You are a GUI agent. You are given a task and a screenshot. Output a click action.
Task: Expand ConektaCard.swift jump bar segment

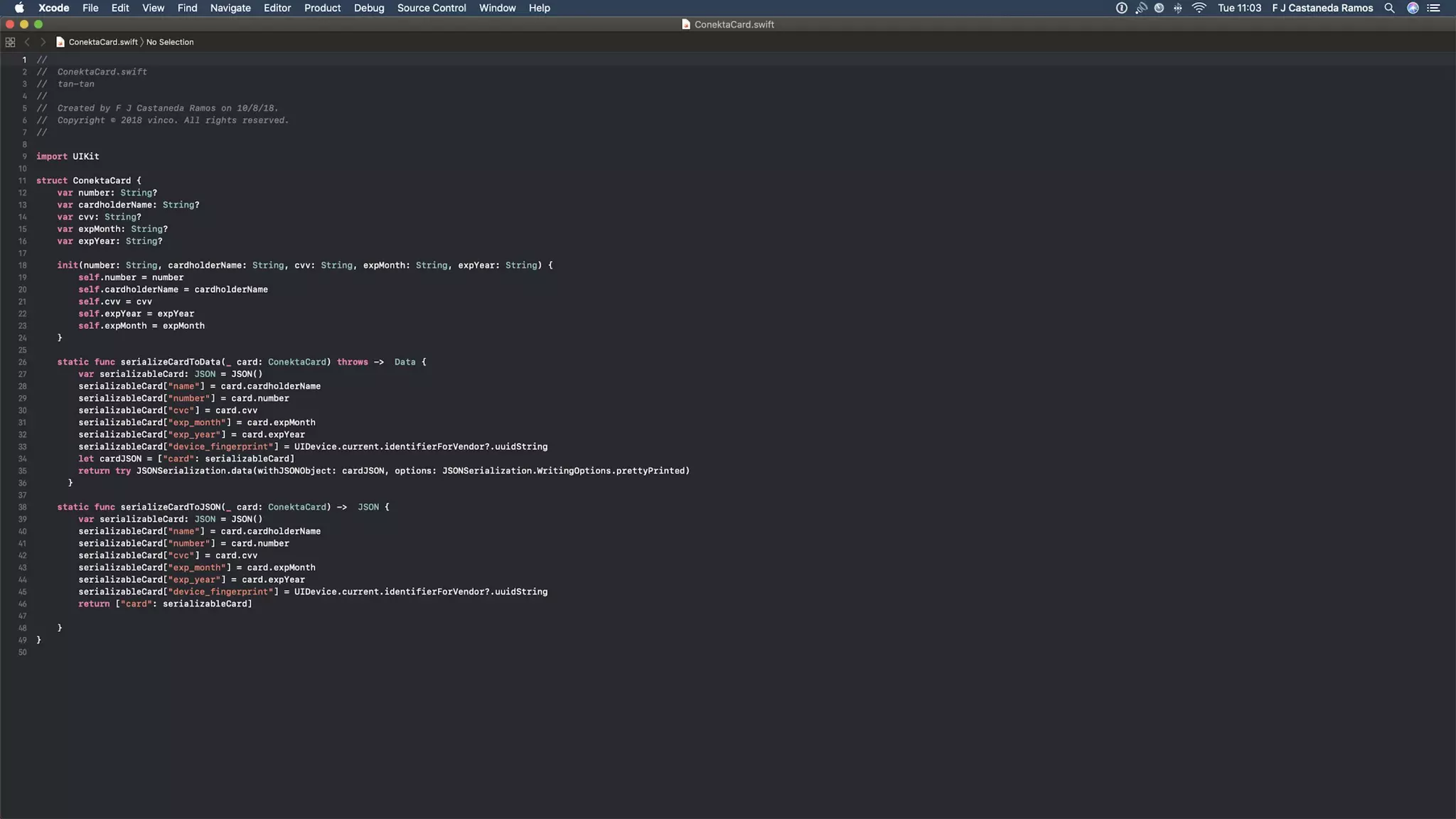pos(103,42)
